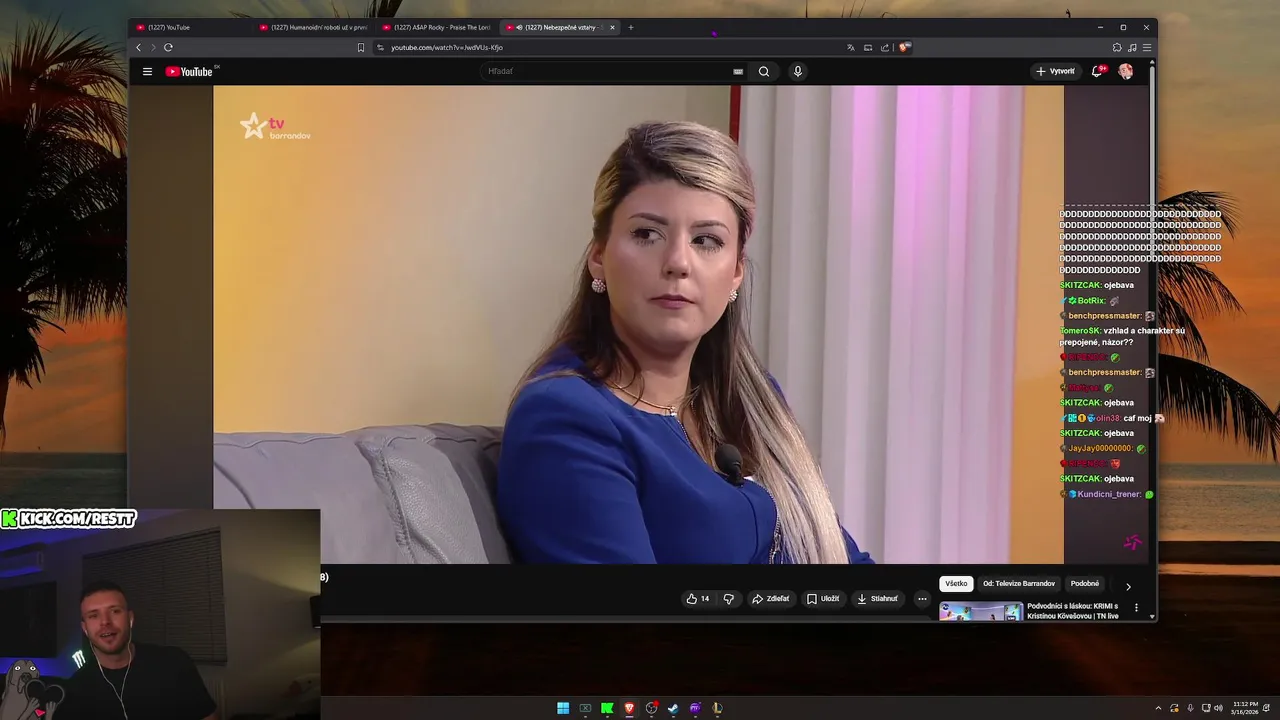Open the Kick app on the taskbar
Viewport: 1280px width, 720px height.
coord(607,708)
